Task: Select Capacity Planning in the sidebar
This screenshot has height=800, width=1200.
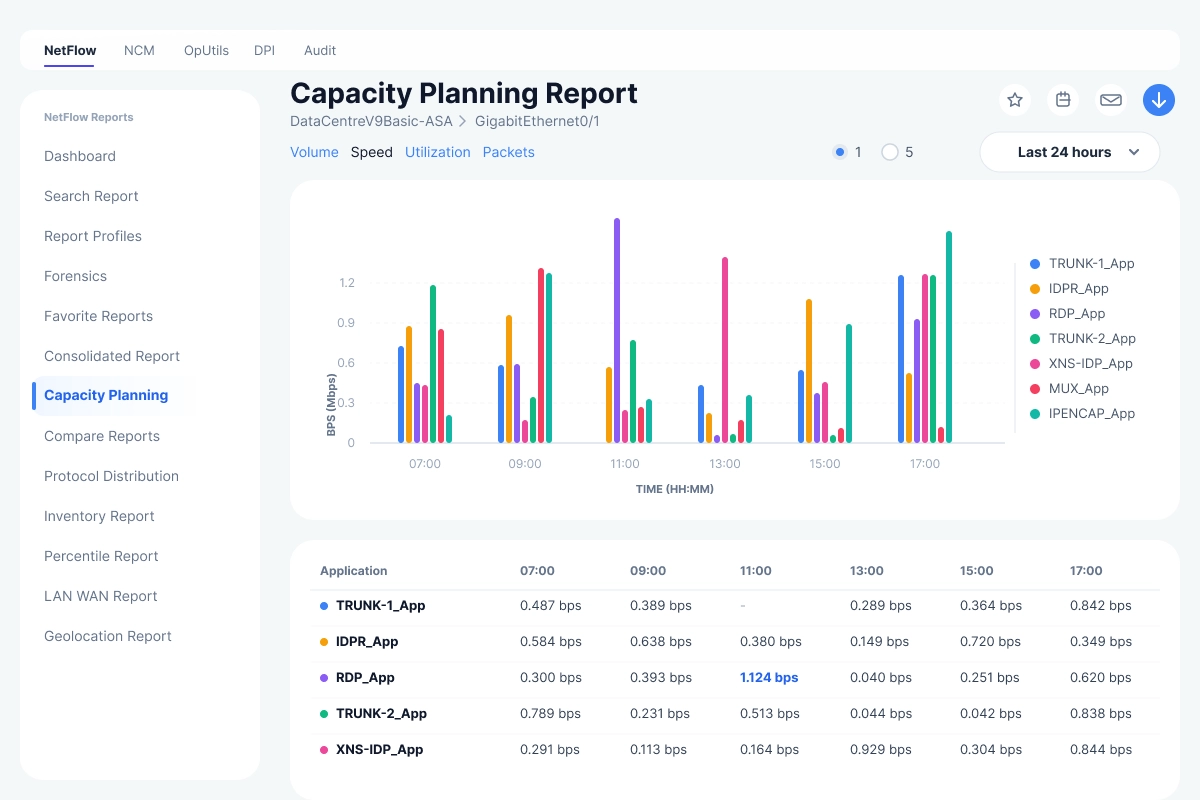Action: pos(106,395)
